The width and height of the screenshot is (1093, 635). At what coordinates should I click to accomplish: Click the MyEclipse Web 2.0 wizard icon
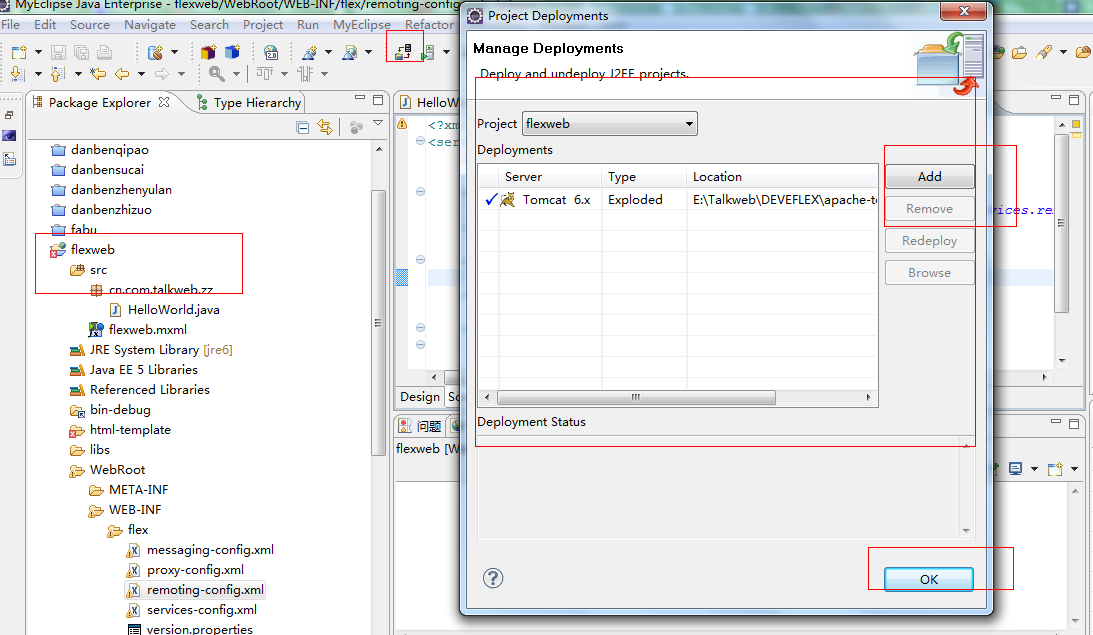[x=309, y=52]
